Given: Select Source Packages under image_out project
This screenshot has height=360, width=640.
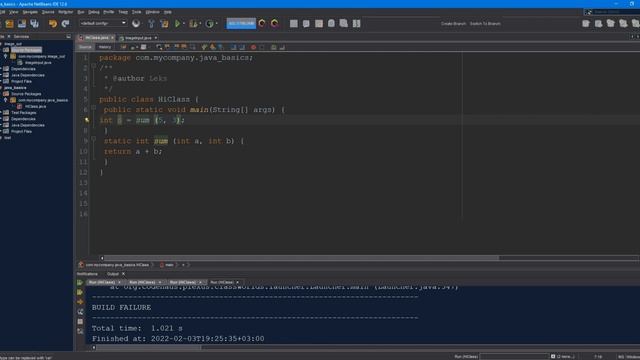Looking at the screenshot, I should pyautogui.click(x=26, y=50).
